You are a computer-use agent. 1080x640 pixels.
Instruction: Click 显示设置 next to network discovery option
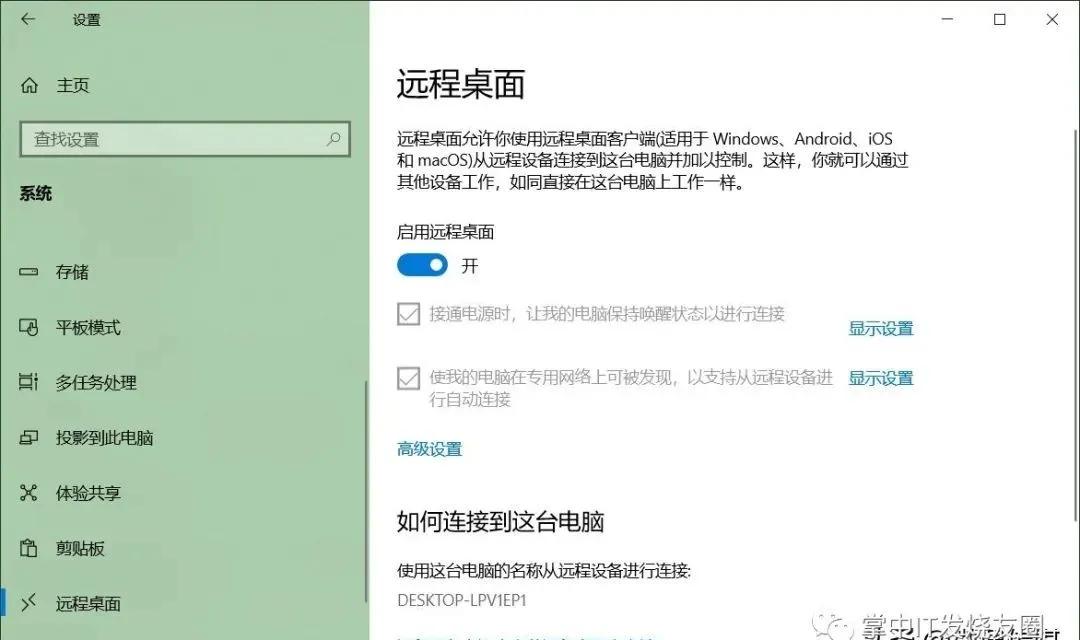880,378
